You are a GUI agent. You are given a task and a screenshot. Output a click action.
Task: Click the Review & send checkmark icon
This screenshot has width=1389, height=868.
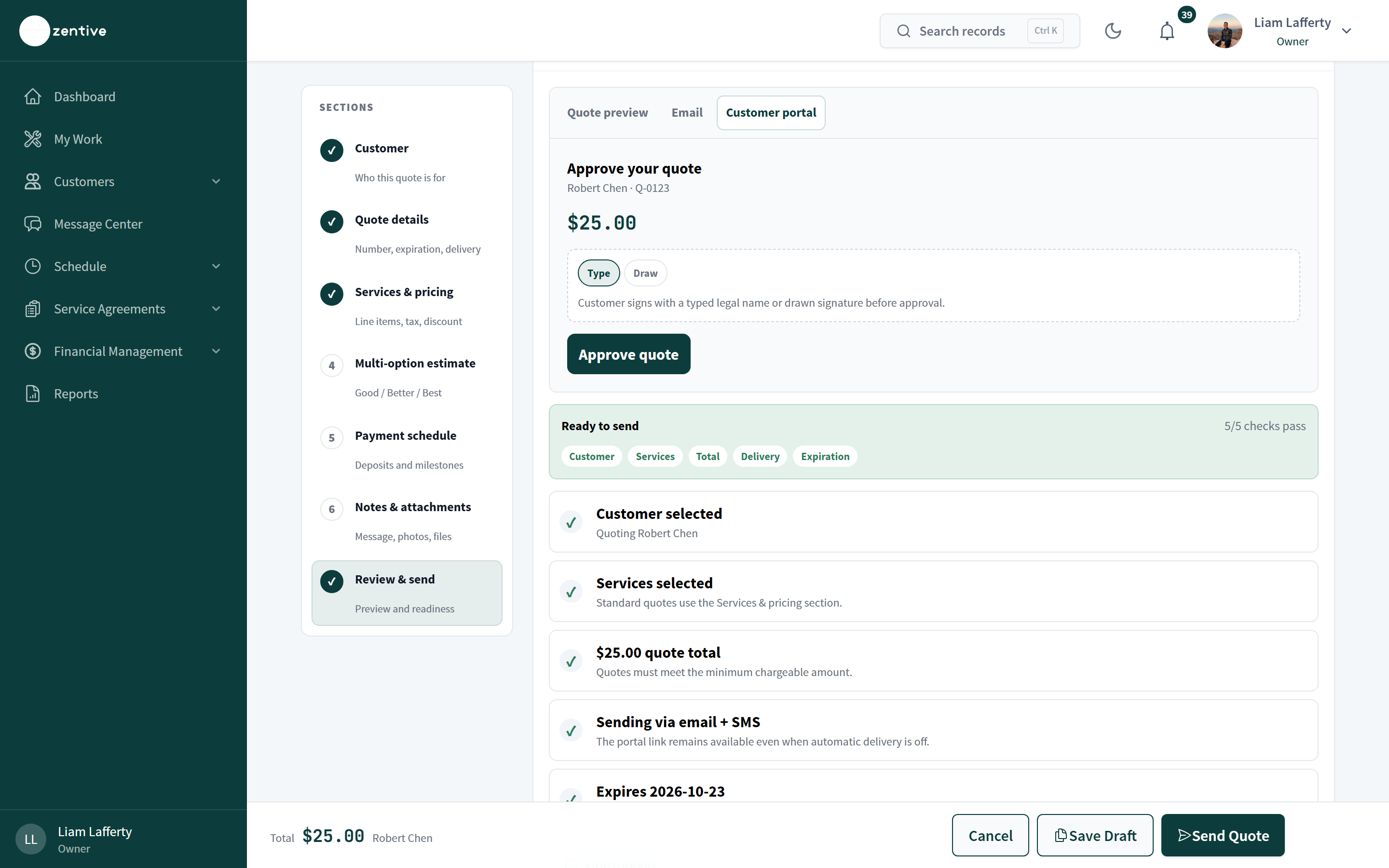point(332,582)
